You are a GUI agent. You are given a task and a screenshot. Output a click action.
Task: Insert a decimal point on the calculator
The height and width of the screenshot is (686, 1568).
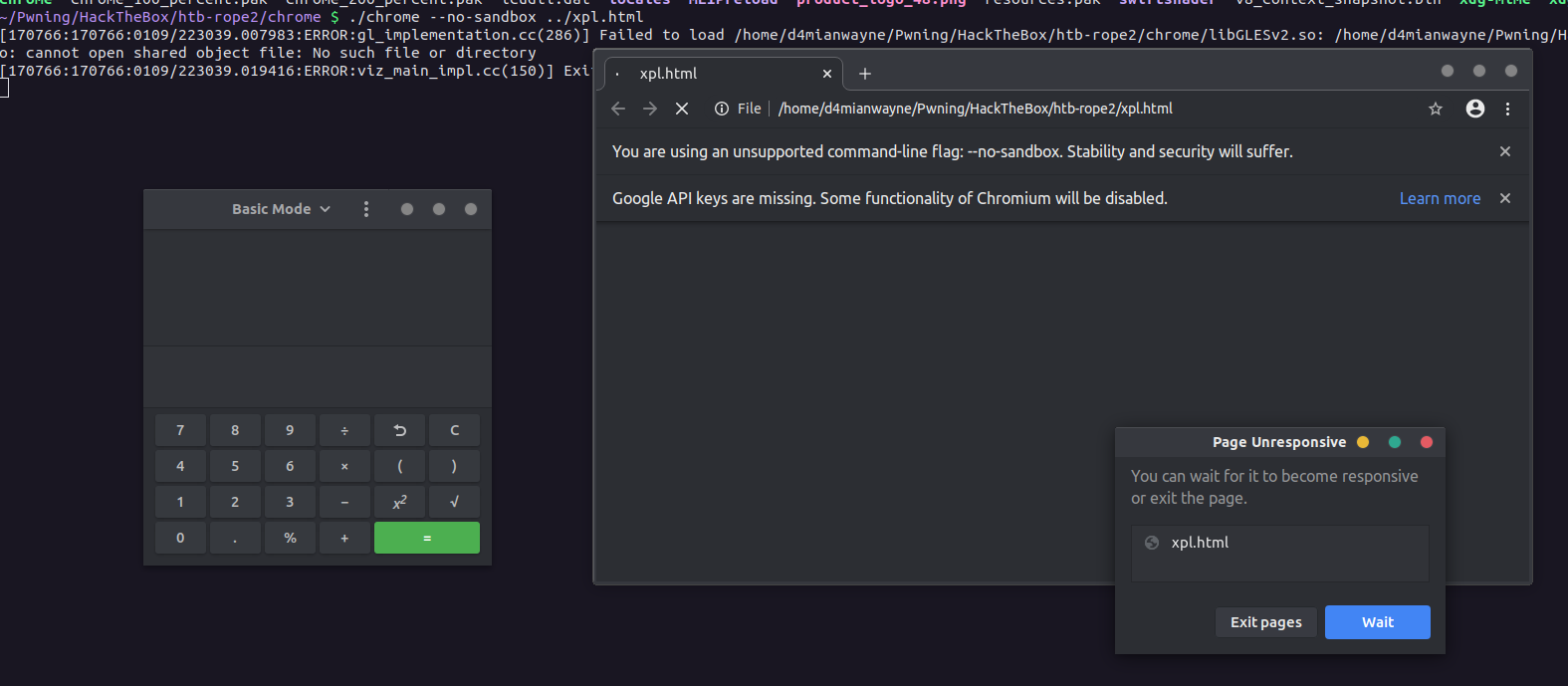click(235, 538)
